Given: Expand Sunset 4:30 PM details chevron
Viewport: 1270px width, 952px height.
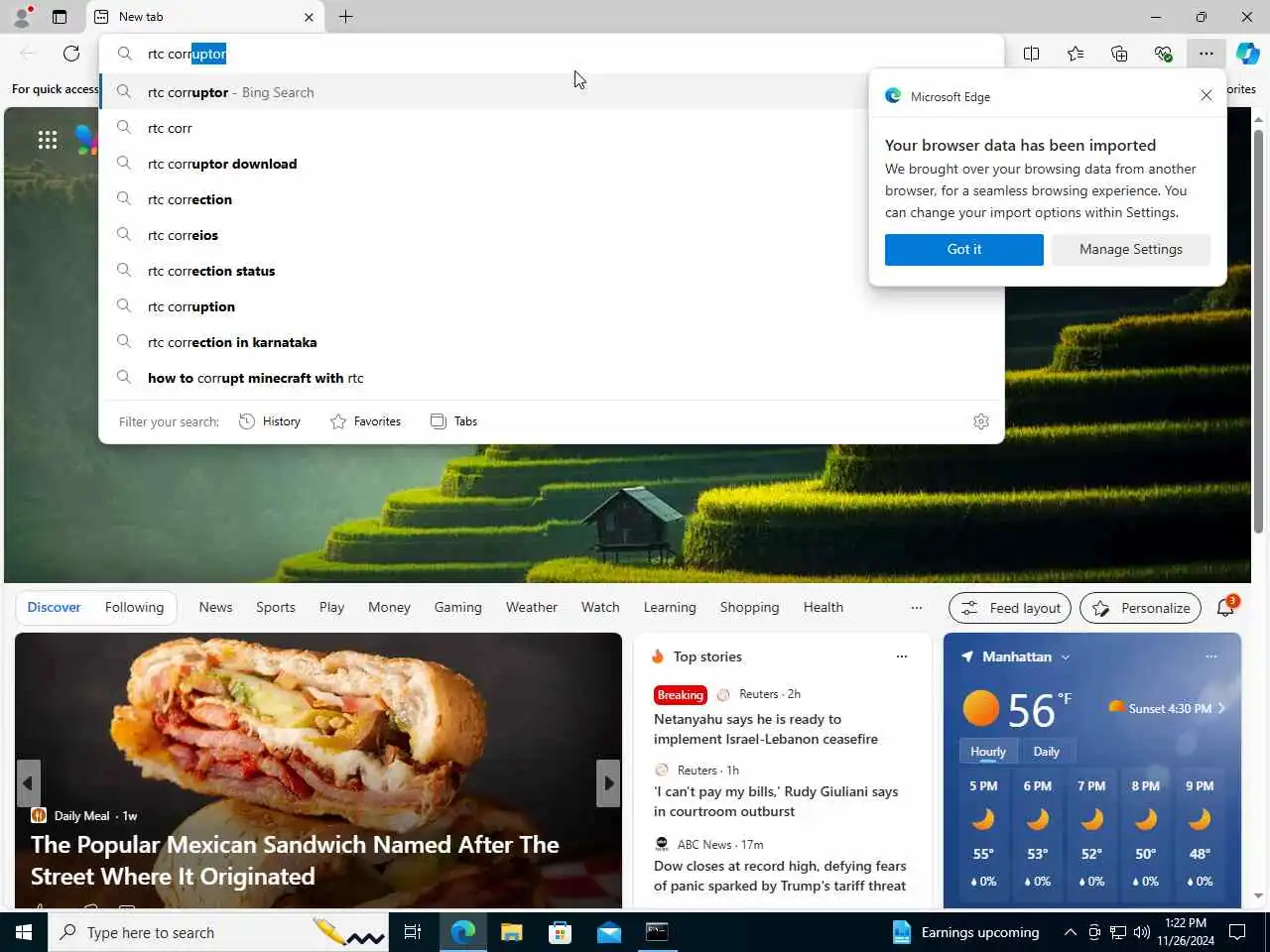Looking at the screenshot, I should tap(1221, 708).
